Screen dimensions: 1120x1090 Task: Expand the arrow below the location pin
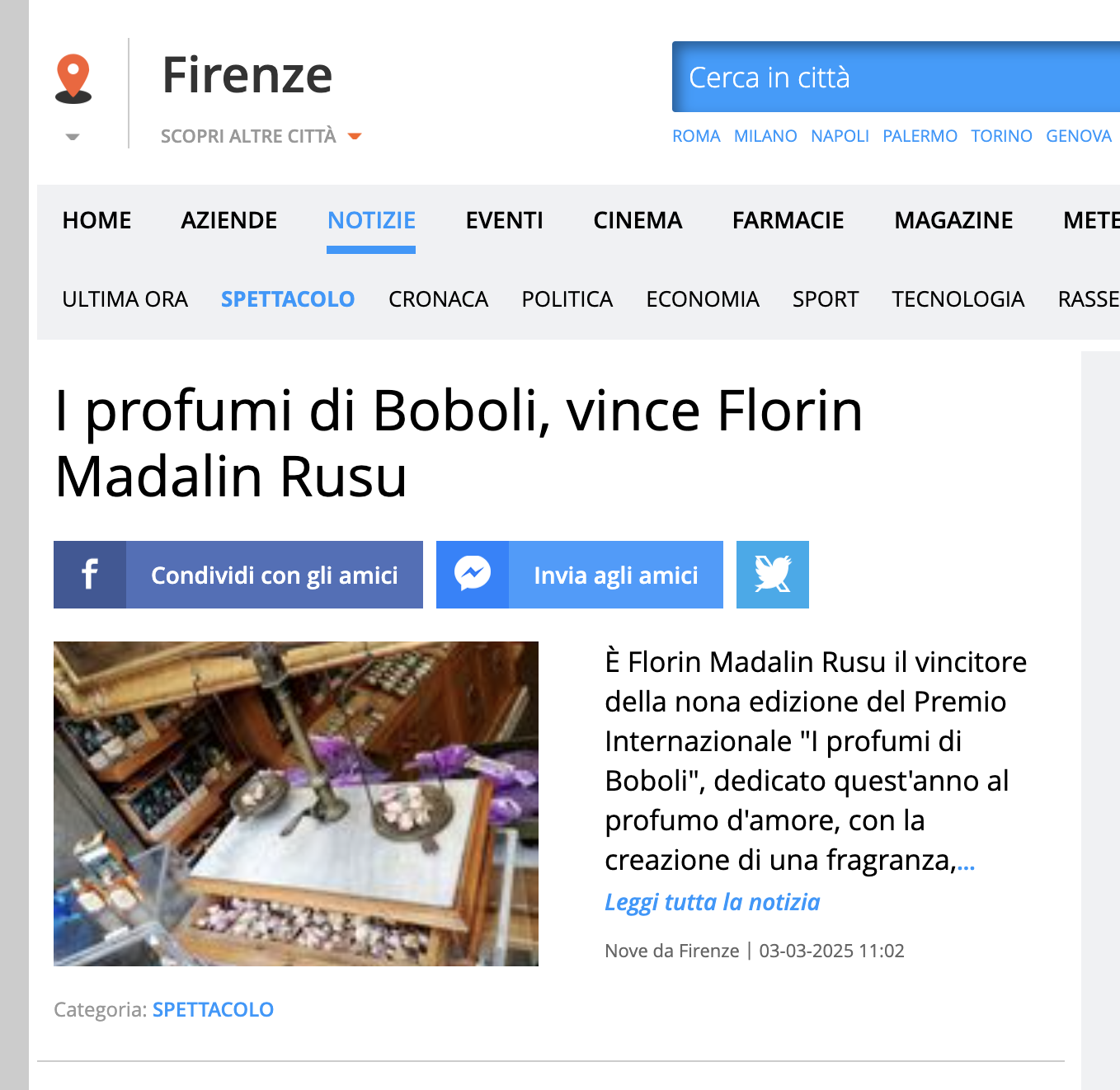73,137
